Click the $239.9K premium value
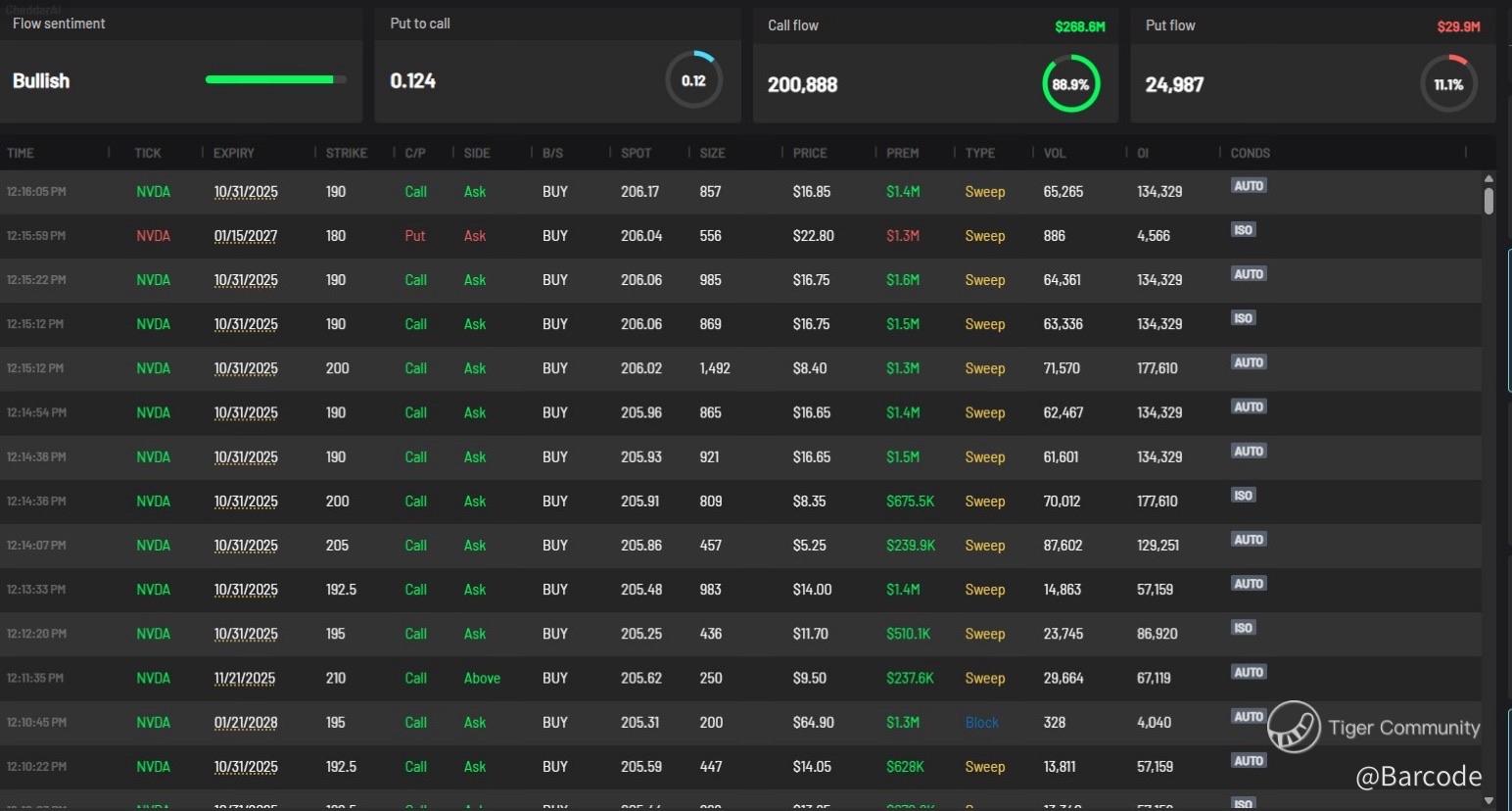Viewport: 1512px width, 811px height. coord(911,546)
